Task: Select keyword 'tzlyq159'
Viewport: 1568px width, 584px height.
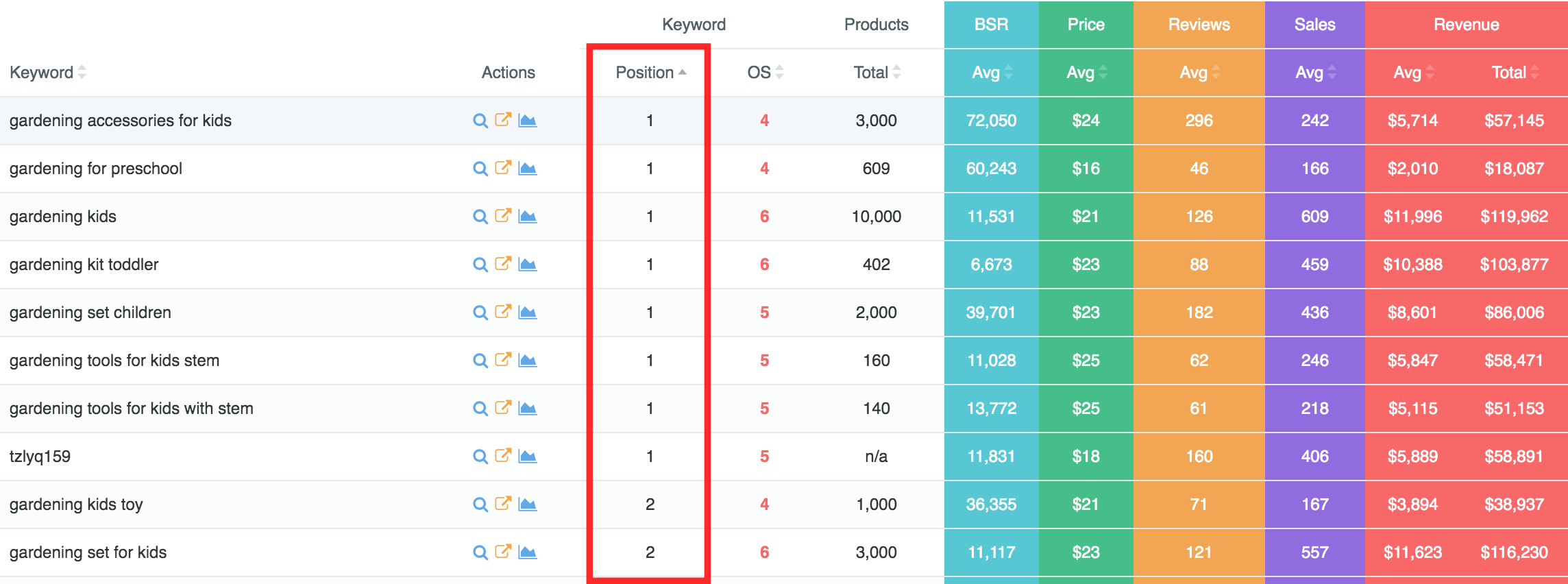Action: click(40, 457)
